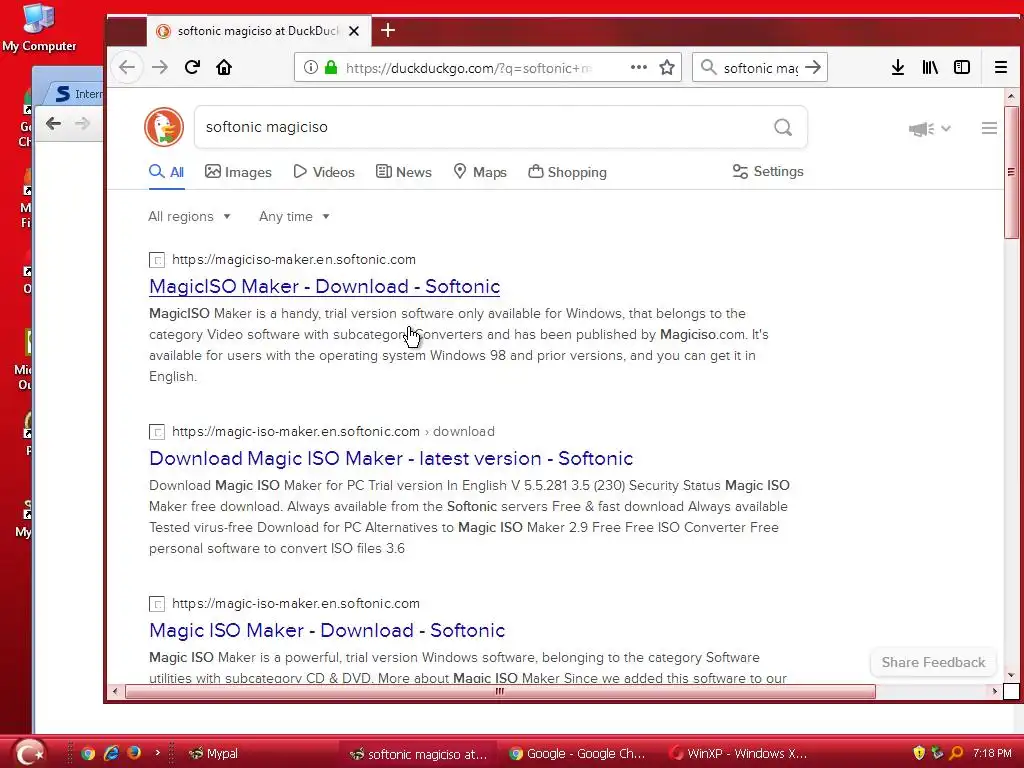Reload the DuckDuckGo page
This screenshot has width=1024, height=768.
[192, 67]
